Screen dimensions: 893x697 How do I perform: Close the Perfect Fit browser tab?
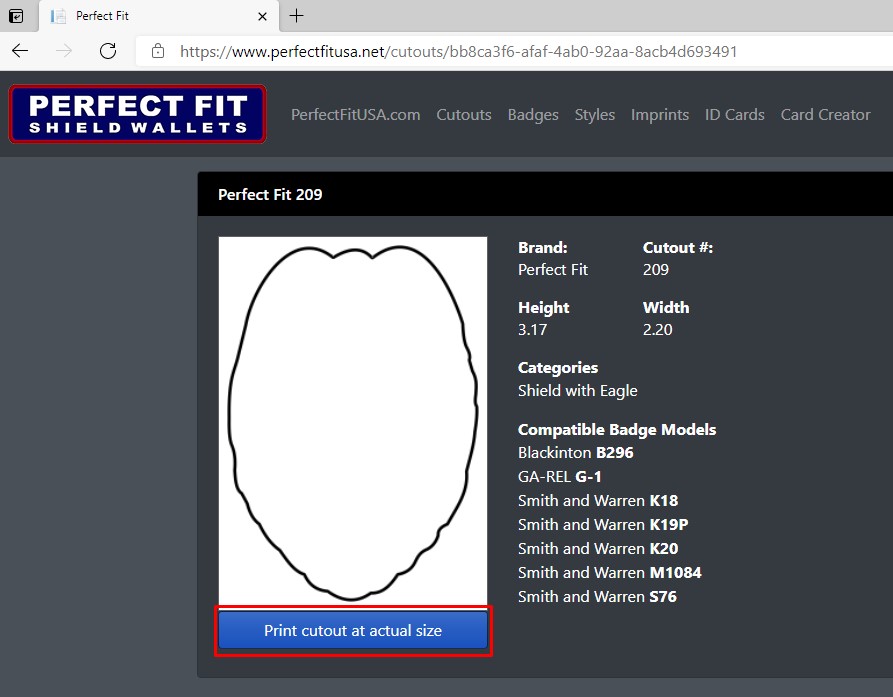tap(262, 16)
